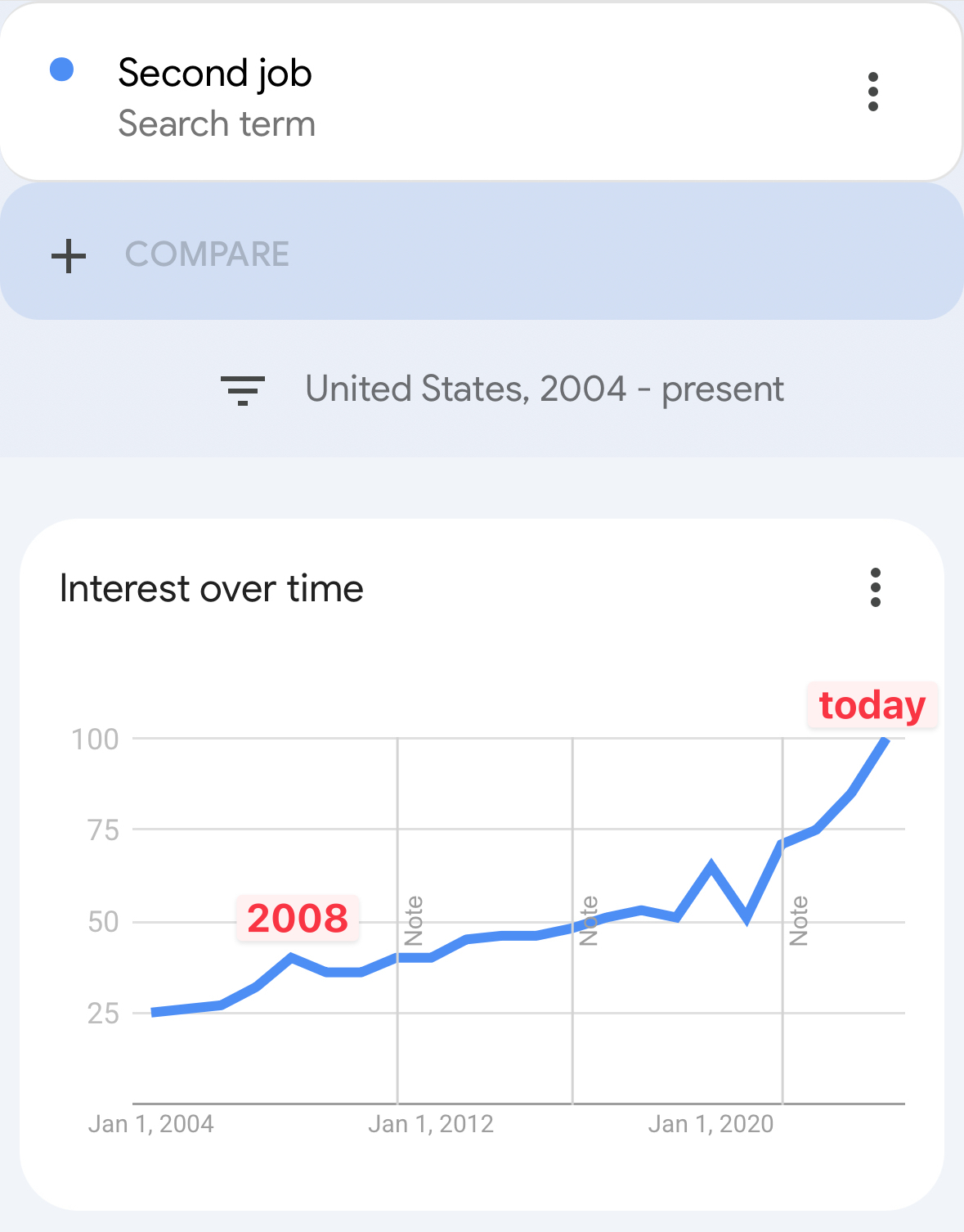This screenshot has height=1232, width=964.
Task: Open United States, 2004 - present filter
Action: pyautogui.click(x=545, y=389)
